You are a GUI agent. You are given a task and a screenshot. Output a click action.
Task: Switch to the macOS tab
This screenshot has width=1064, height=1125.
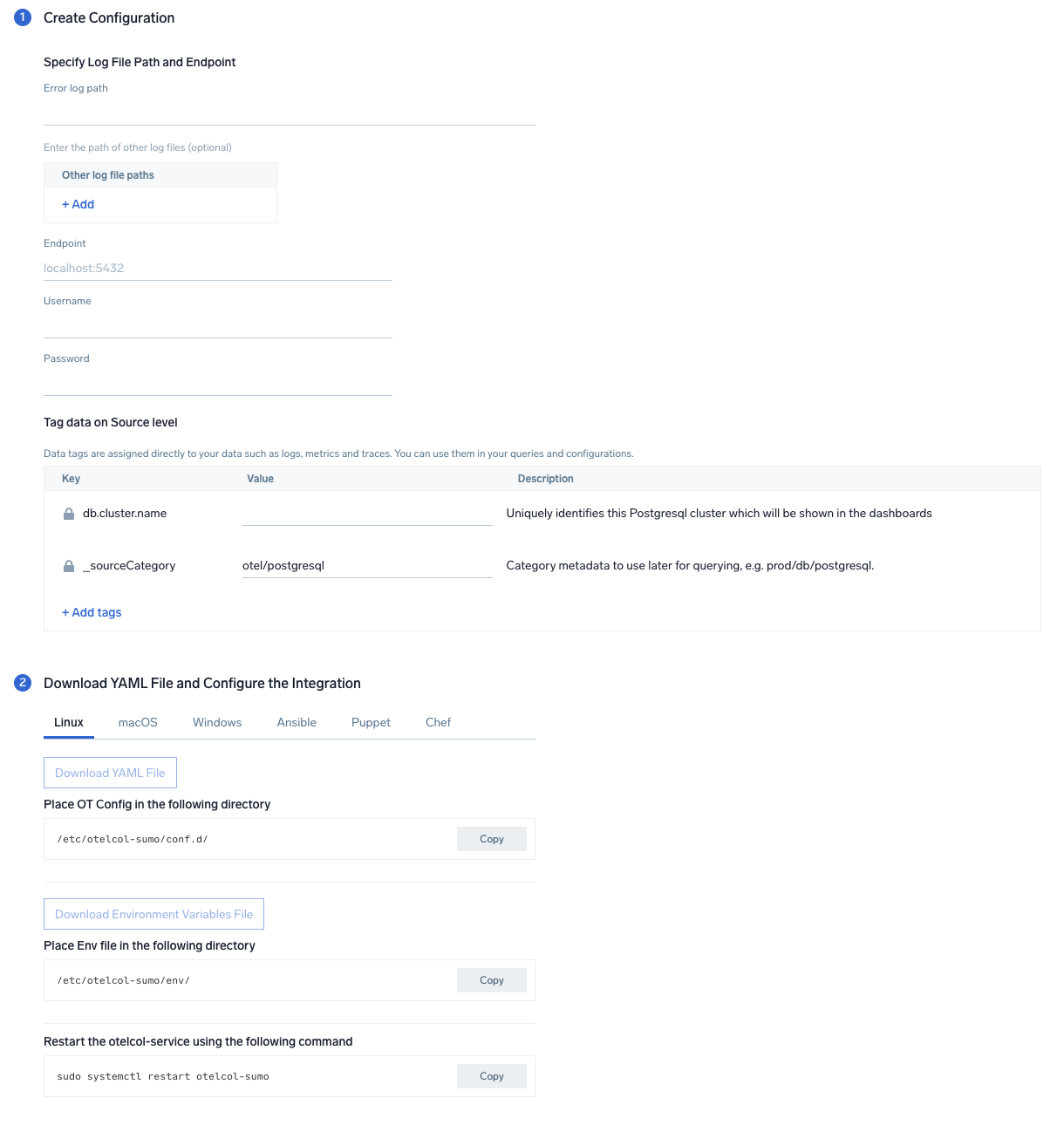[x=138, y=722]
